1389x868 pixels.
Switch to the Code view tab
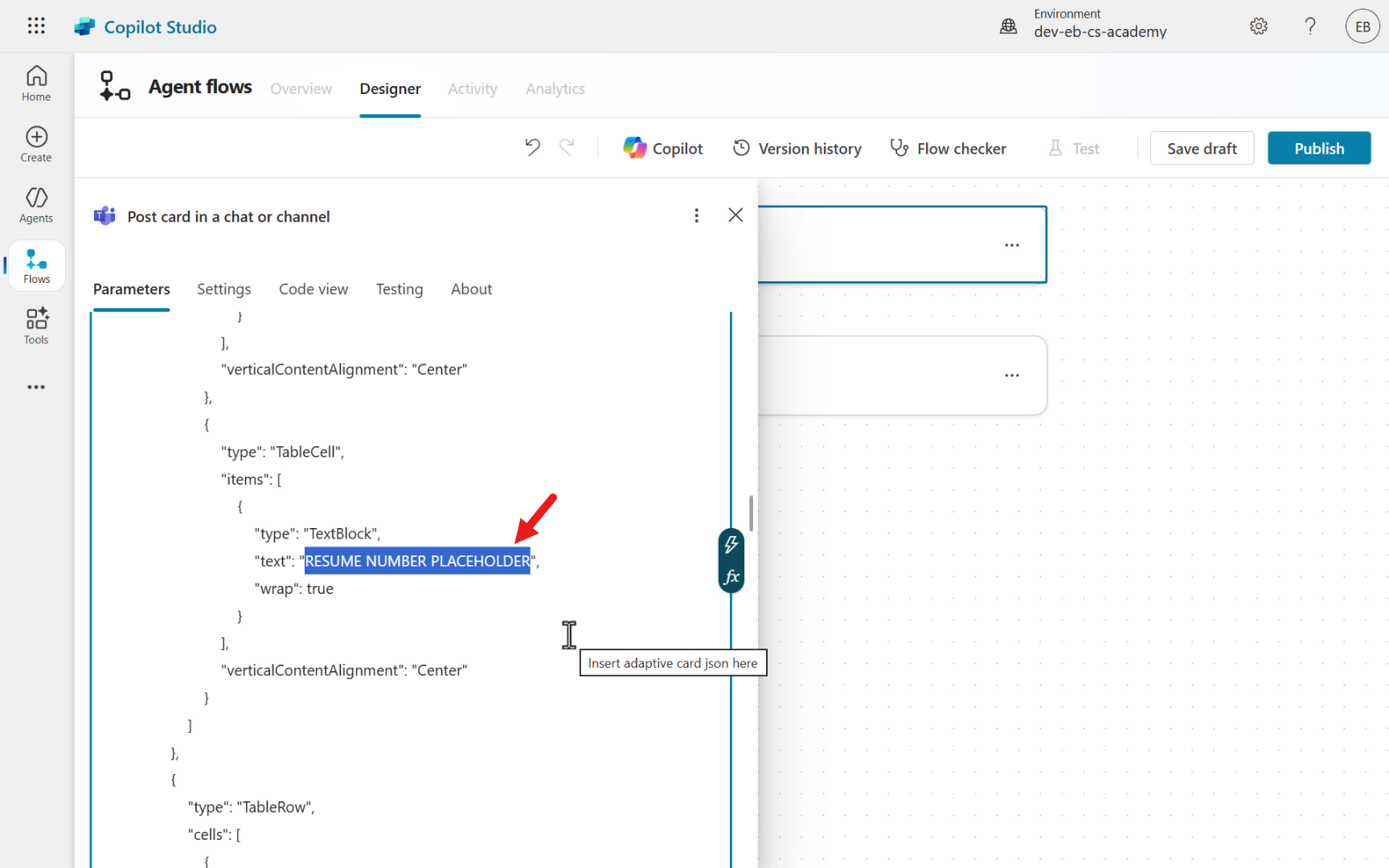(313, 289)
